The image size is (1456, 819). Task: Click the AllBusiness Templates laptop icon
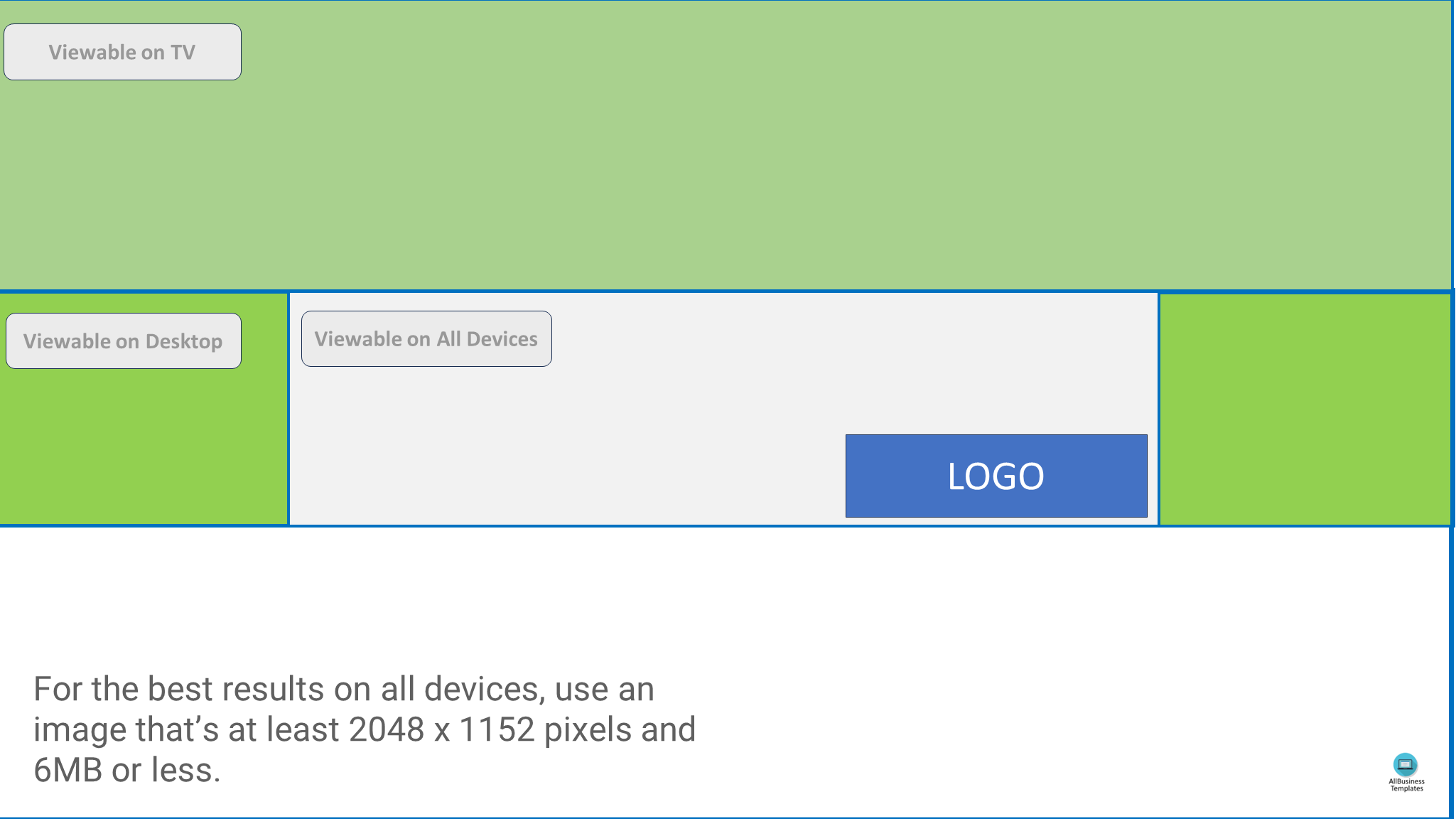click(x=1405, y=764)
